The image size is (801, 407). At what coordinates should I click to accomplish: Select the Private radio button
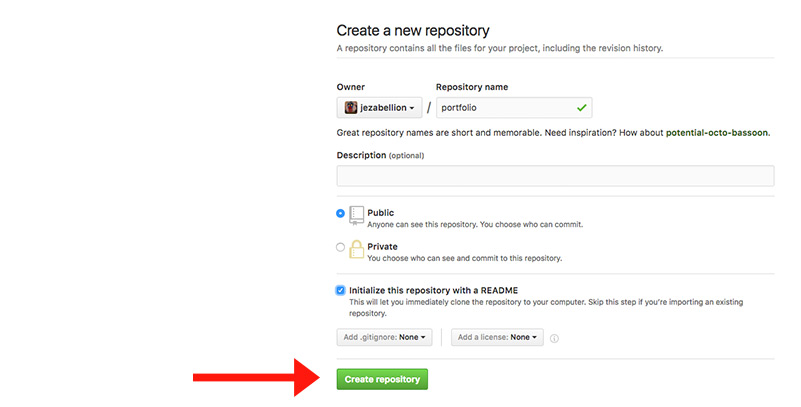(340, 247)
